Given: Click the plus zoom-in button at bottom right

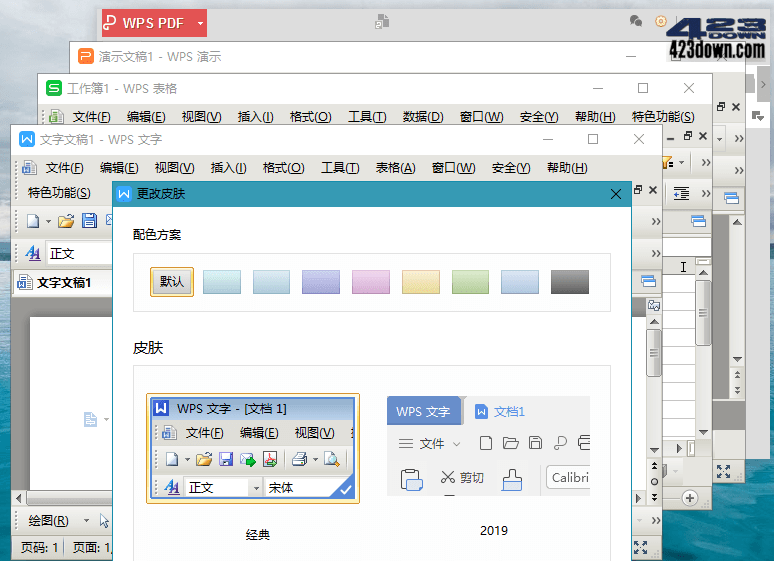Looking at the screenshot, I should [x=690, y=498].
